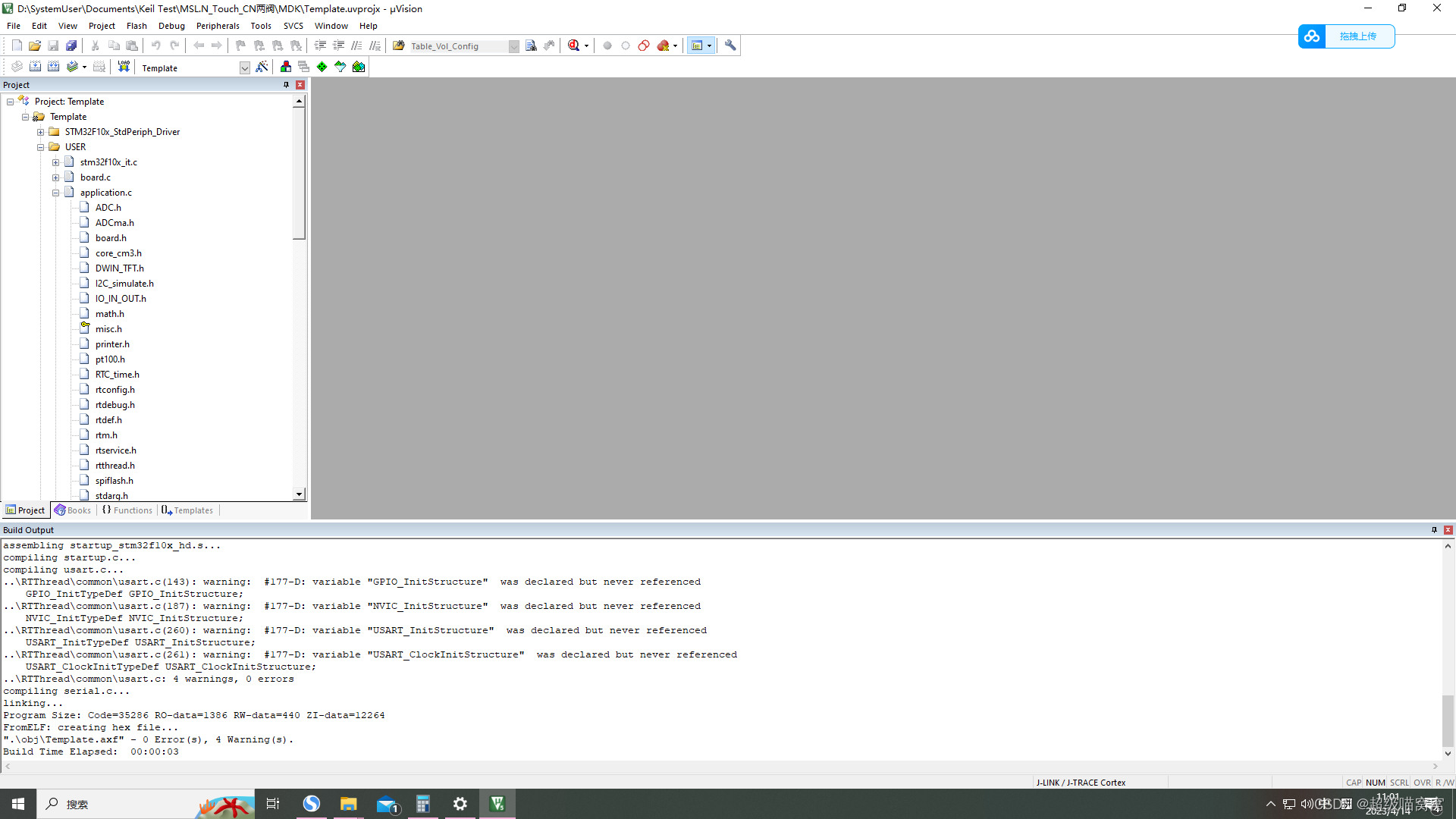1456x819 pixels.
Task: Collapse the Project: Template root node
Action: pos(11,102)
